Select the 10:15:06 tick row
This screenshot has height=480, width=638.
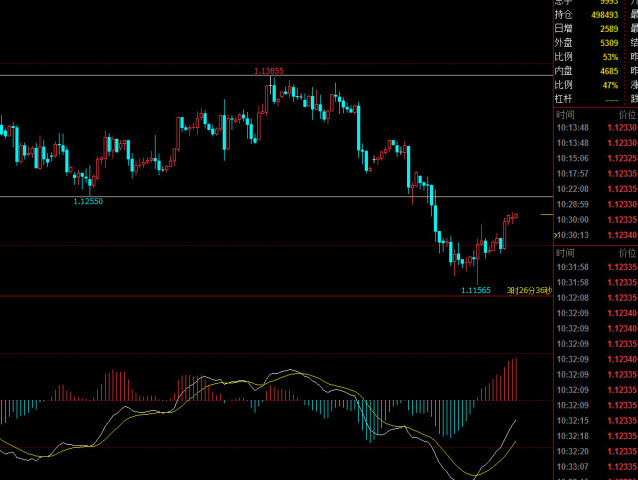tap(595, 158)
